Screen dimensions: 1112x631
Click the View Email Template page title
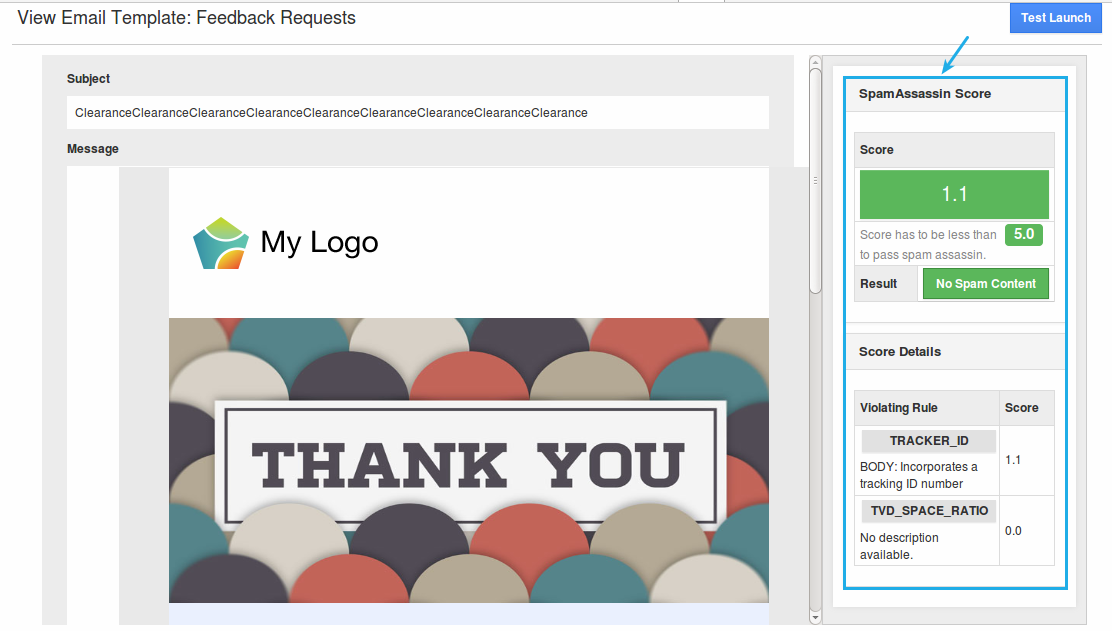187,18
